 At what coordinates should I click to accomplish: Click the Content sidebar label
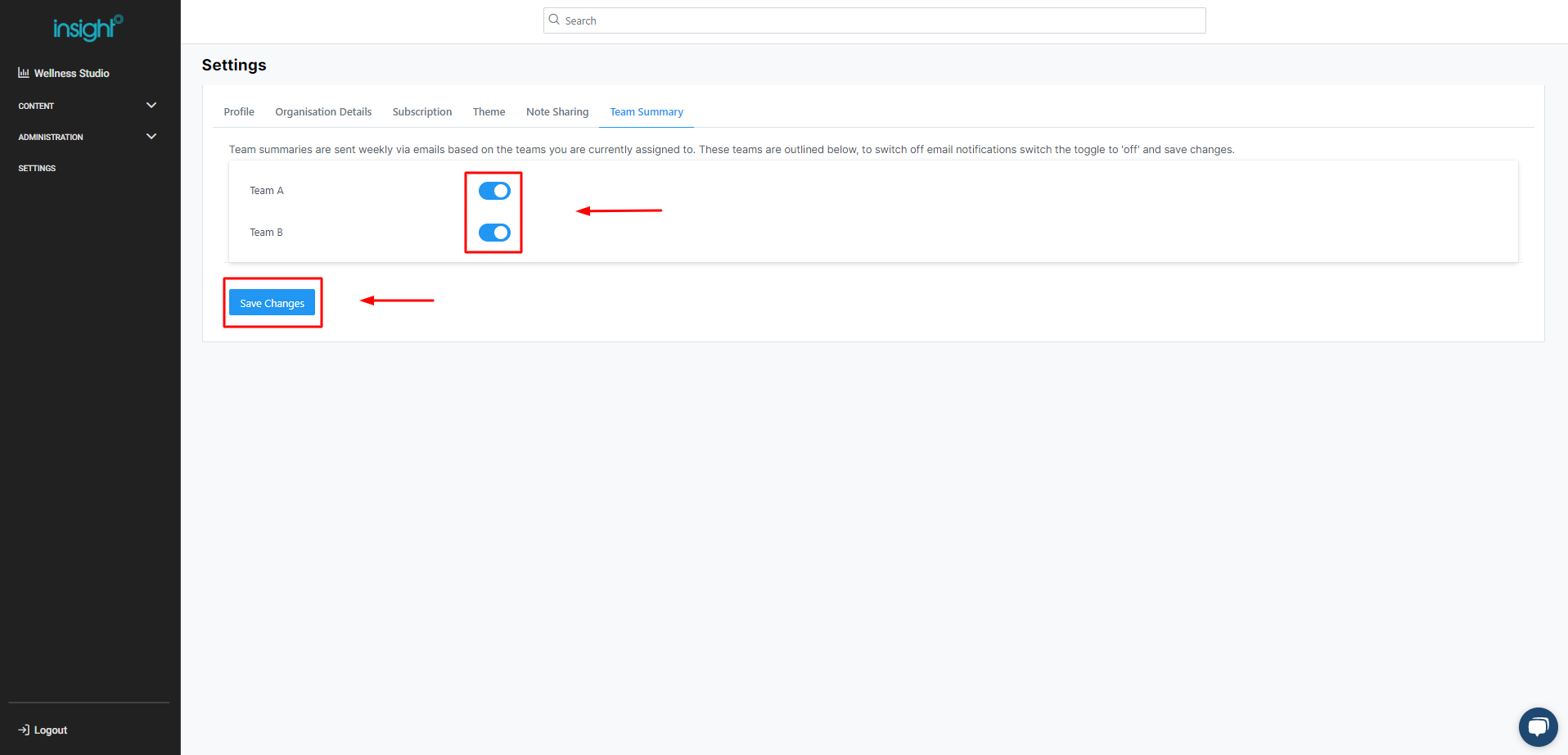pyautogui.click(x=36, y=106)
